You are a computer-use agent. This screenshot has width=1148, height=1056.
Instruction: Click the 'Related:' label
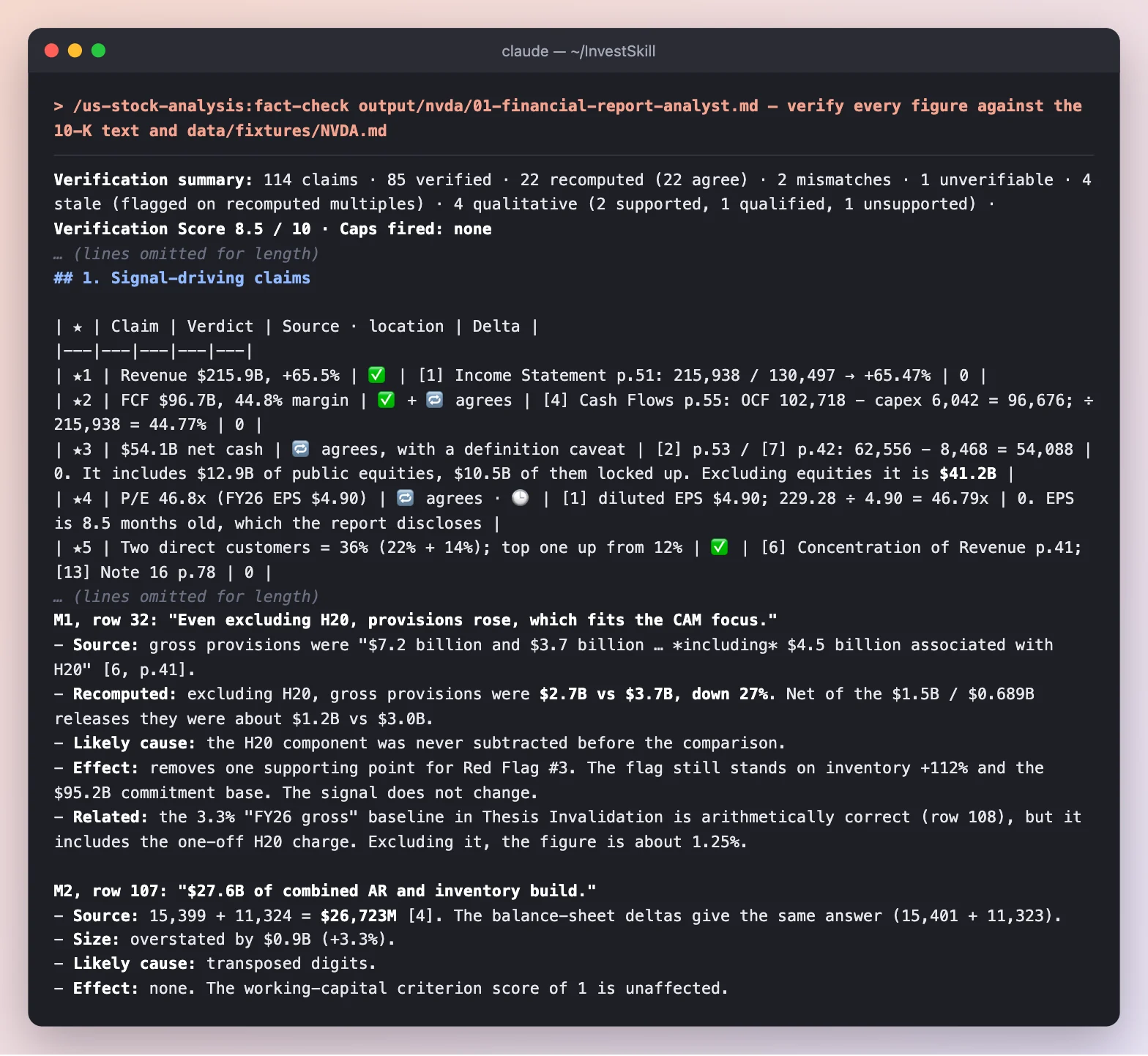111,817
